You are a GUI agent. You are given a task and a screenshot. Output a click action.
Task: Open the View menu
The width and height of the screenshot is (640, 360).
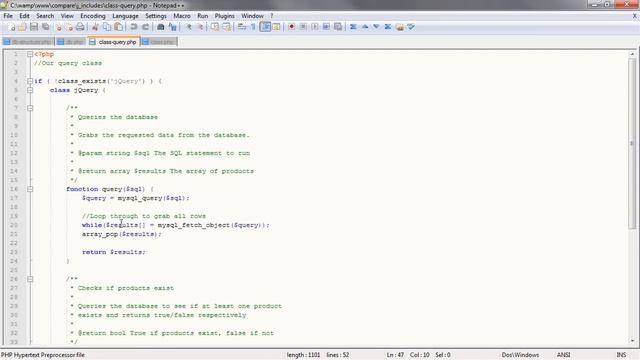point(67,16)
